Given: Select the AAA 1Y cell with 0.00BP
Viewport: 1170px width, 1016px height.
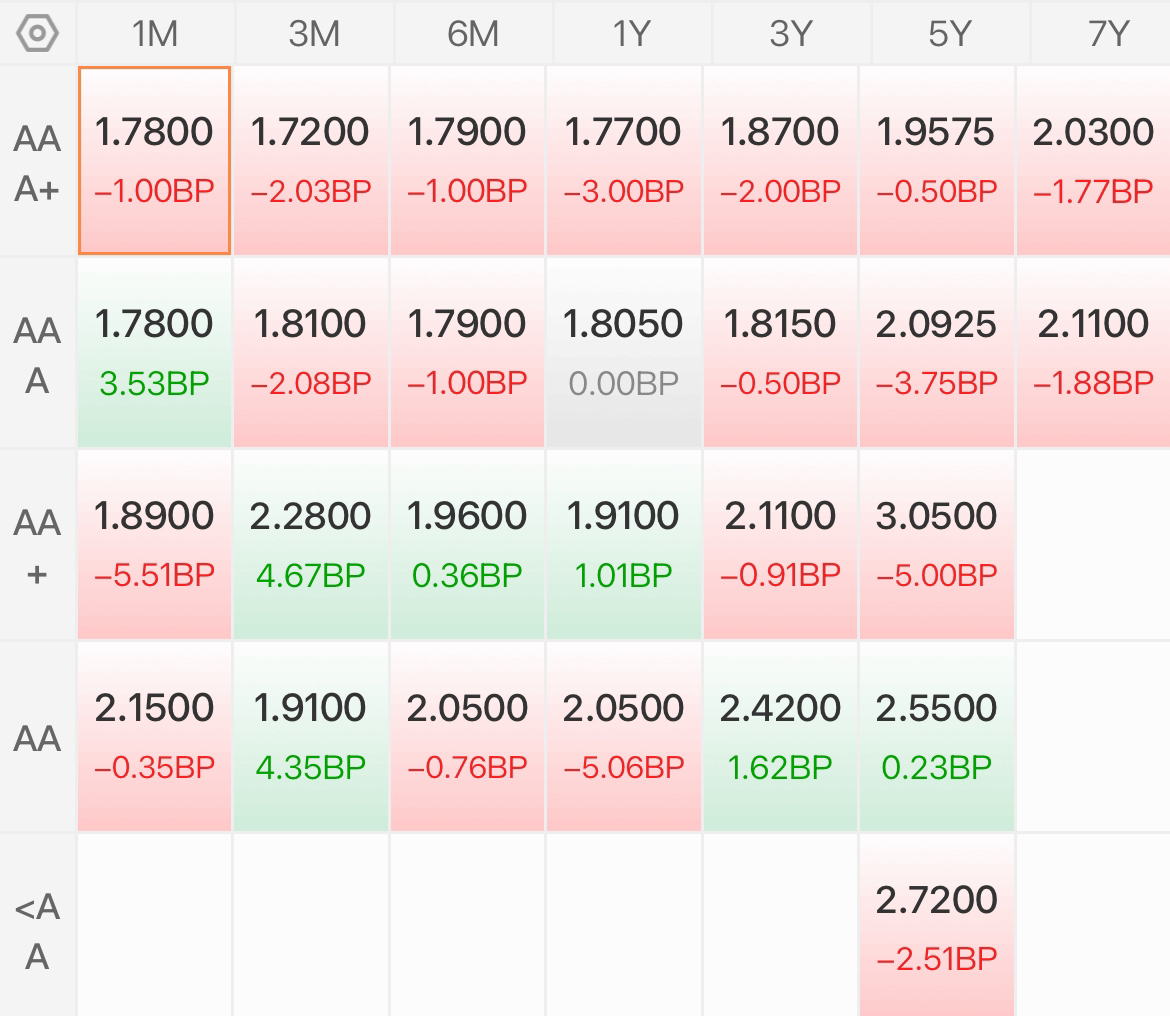Looking at the screenshot, I should (x=624, y=353).
